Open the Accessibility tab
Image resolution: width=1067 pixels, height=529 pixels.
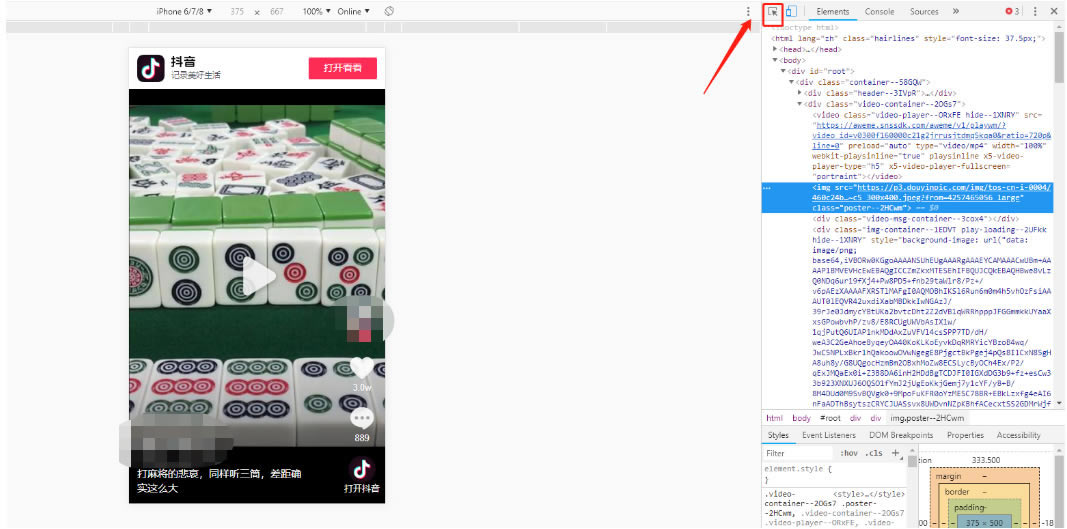click(x=1018, y=435)
